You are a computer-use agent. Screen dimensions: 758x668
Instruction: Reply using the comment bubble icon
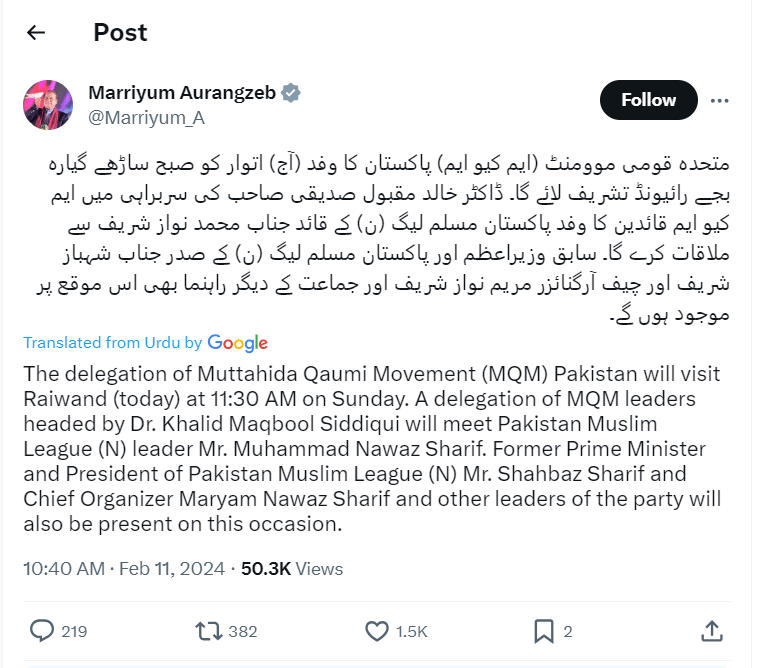[42, 631]
